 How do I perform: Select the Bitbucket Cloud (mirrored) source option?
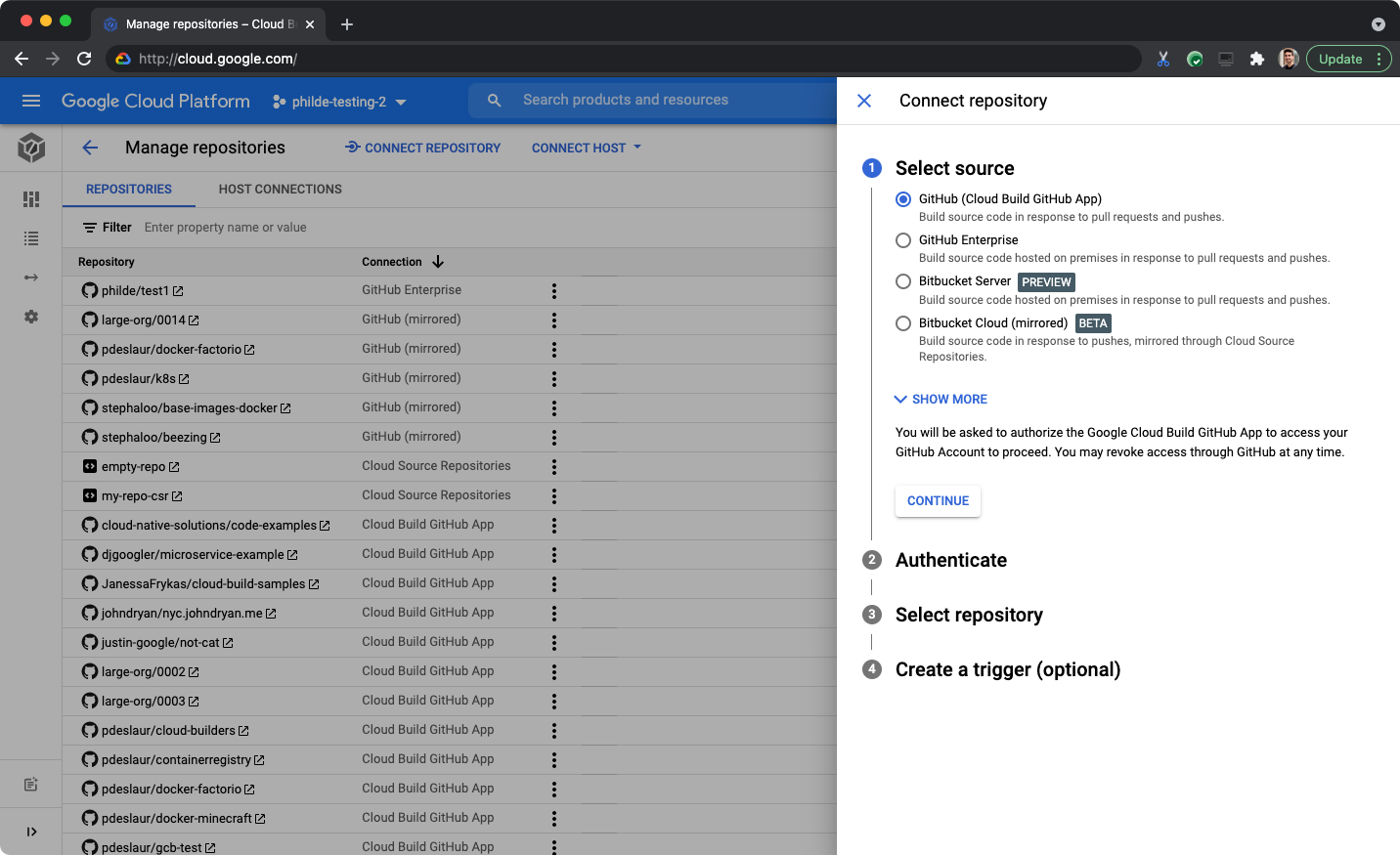pyautogui.click(x=903, y=323)
